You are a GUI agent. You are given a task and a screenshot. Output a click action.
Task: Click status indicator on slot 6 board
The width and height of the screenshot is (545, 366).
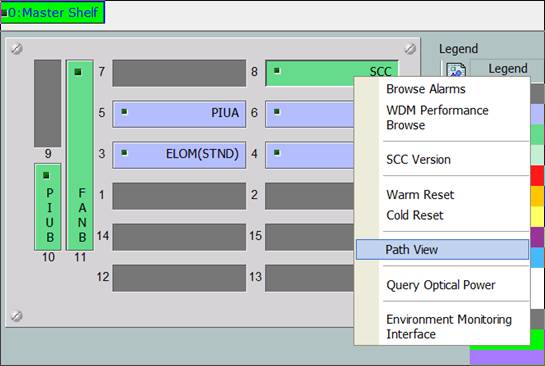277,112
